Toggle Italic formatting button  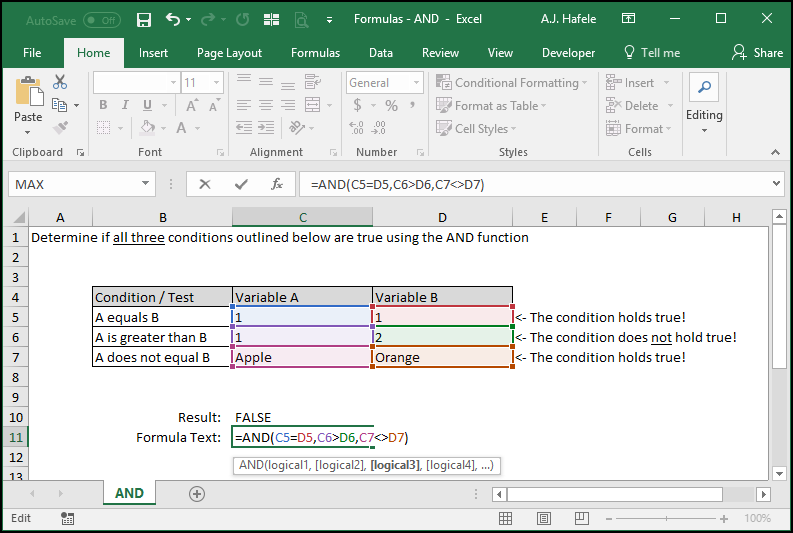click(125, 105)
